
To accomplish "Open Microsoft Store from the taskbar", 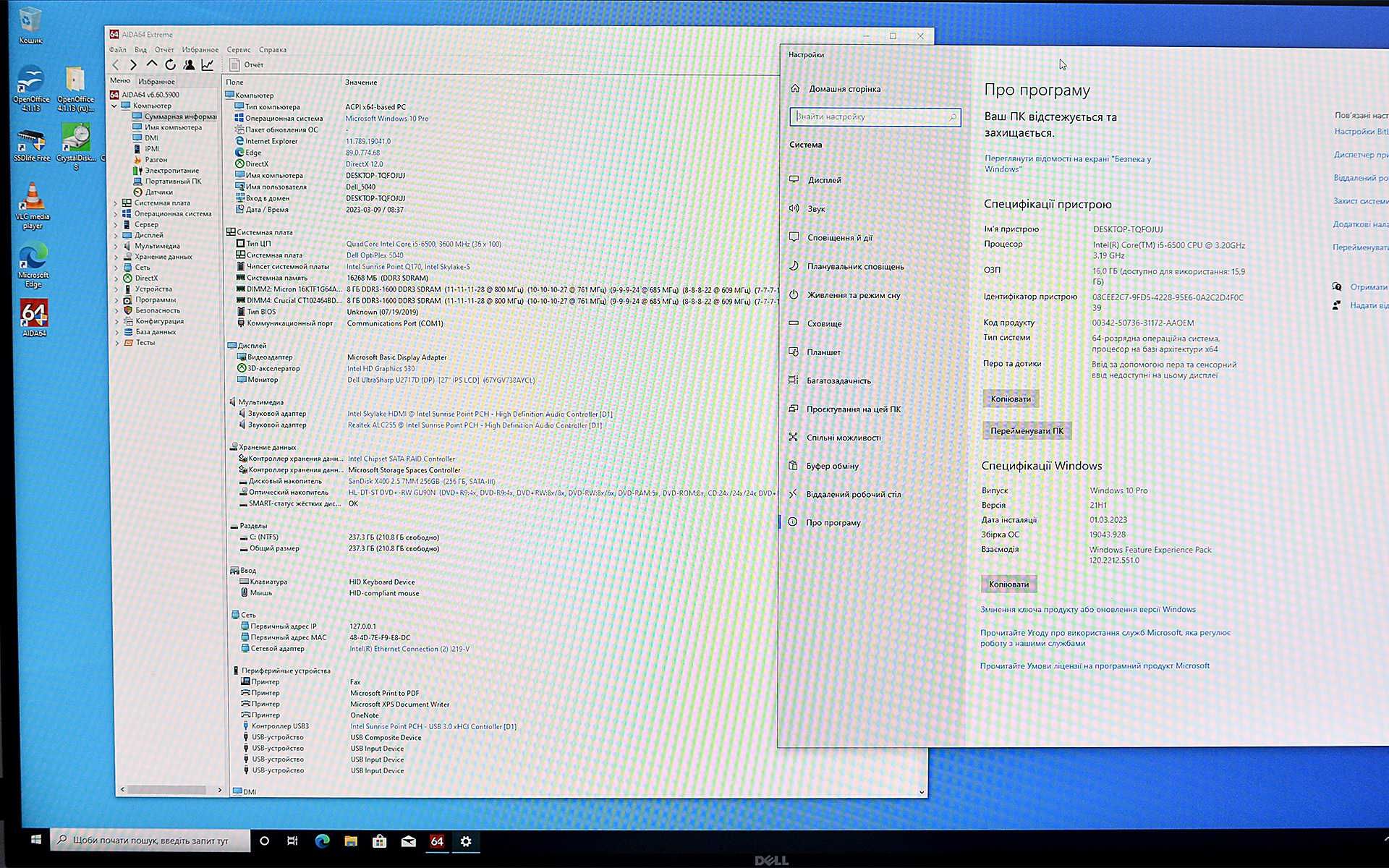I will (379, 841).
